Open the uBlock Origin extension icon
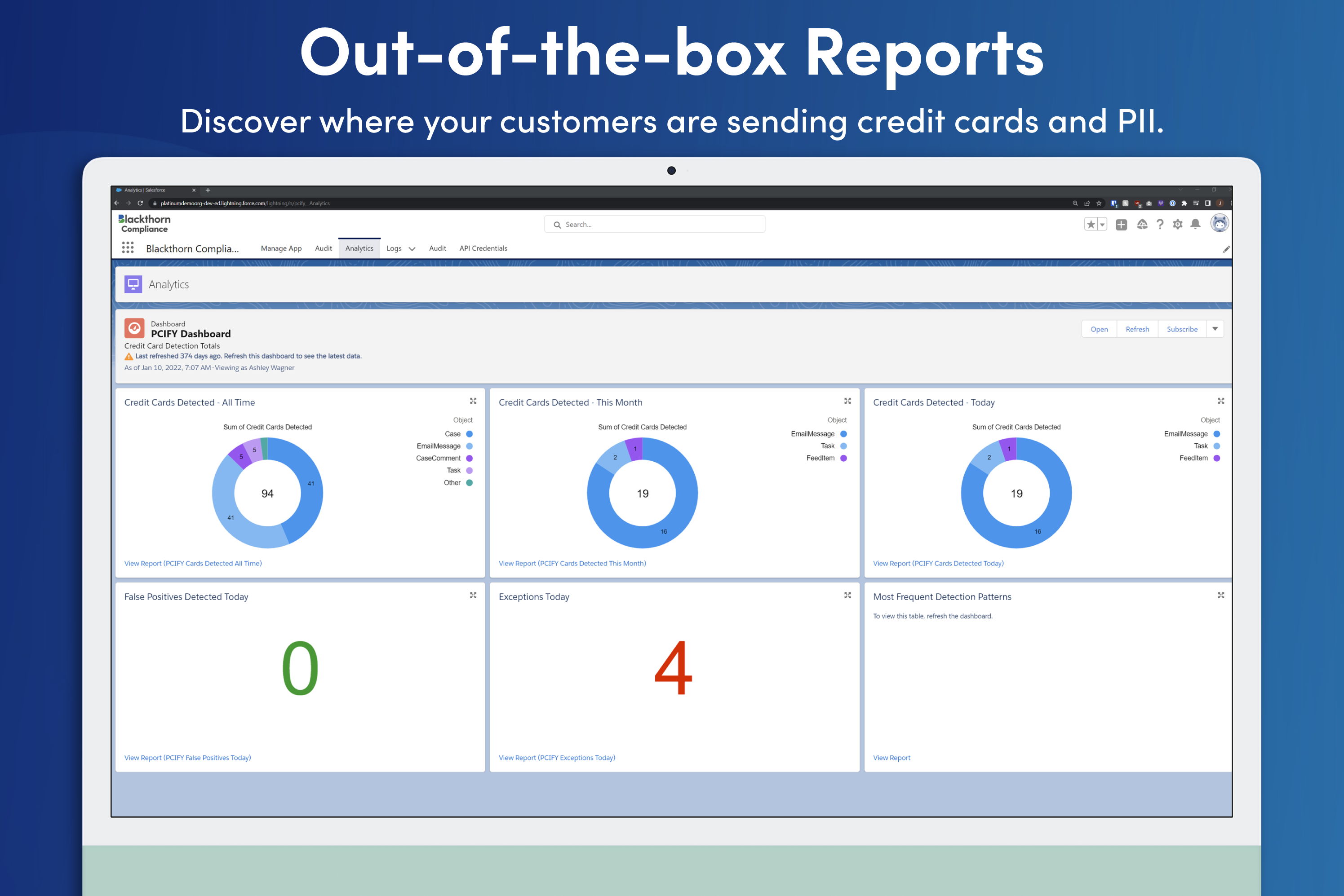The height and width of the screenshot is (896, 1344). pos(1138,203)
